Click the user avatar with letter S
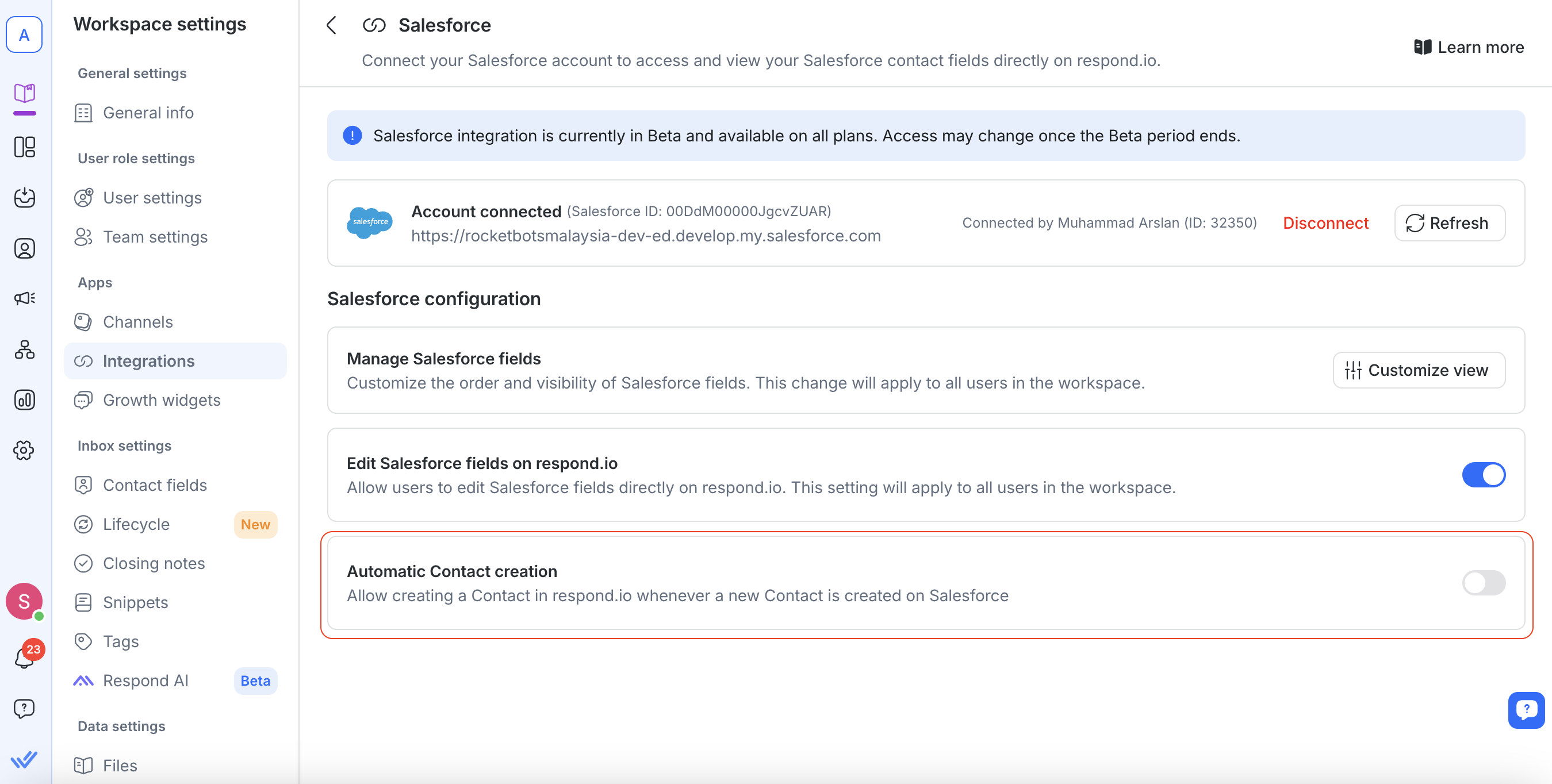 coord(24,600)
